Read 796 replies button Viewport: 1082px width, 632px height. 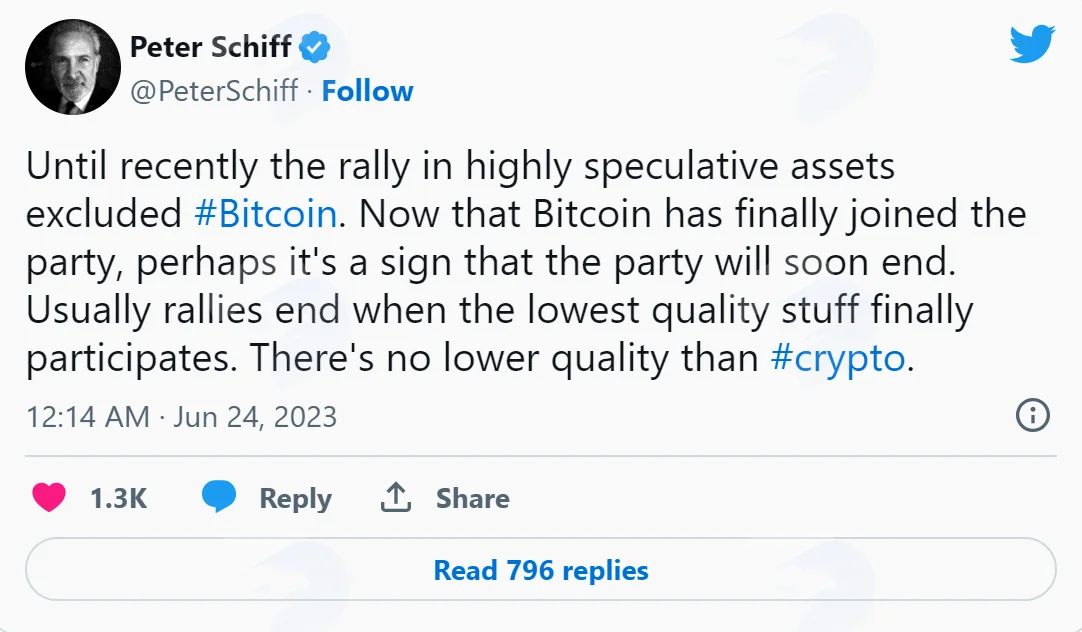(541, 570)
